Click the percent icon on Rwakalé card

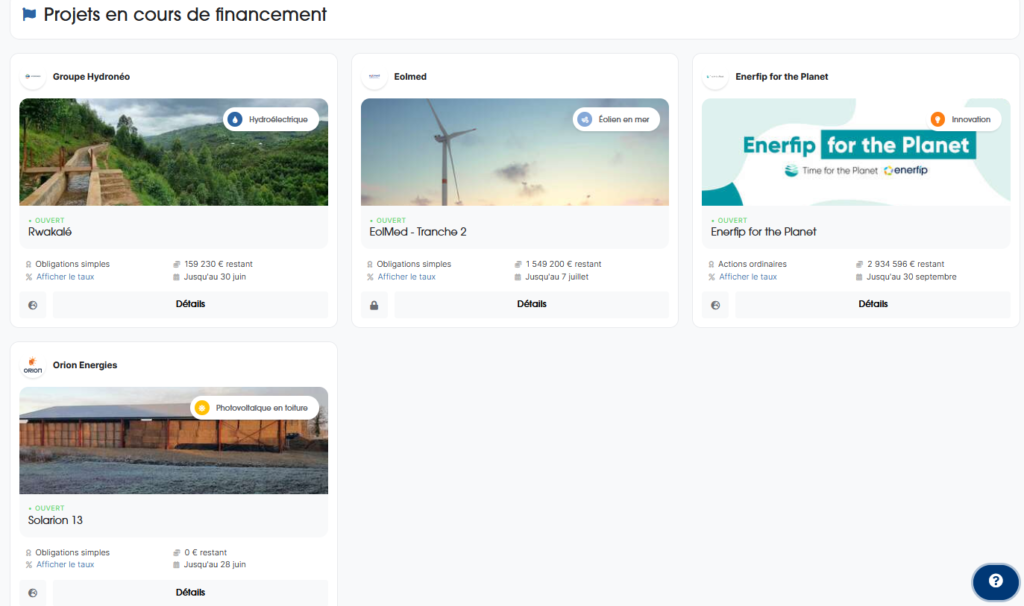click(x=29, y=277)
